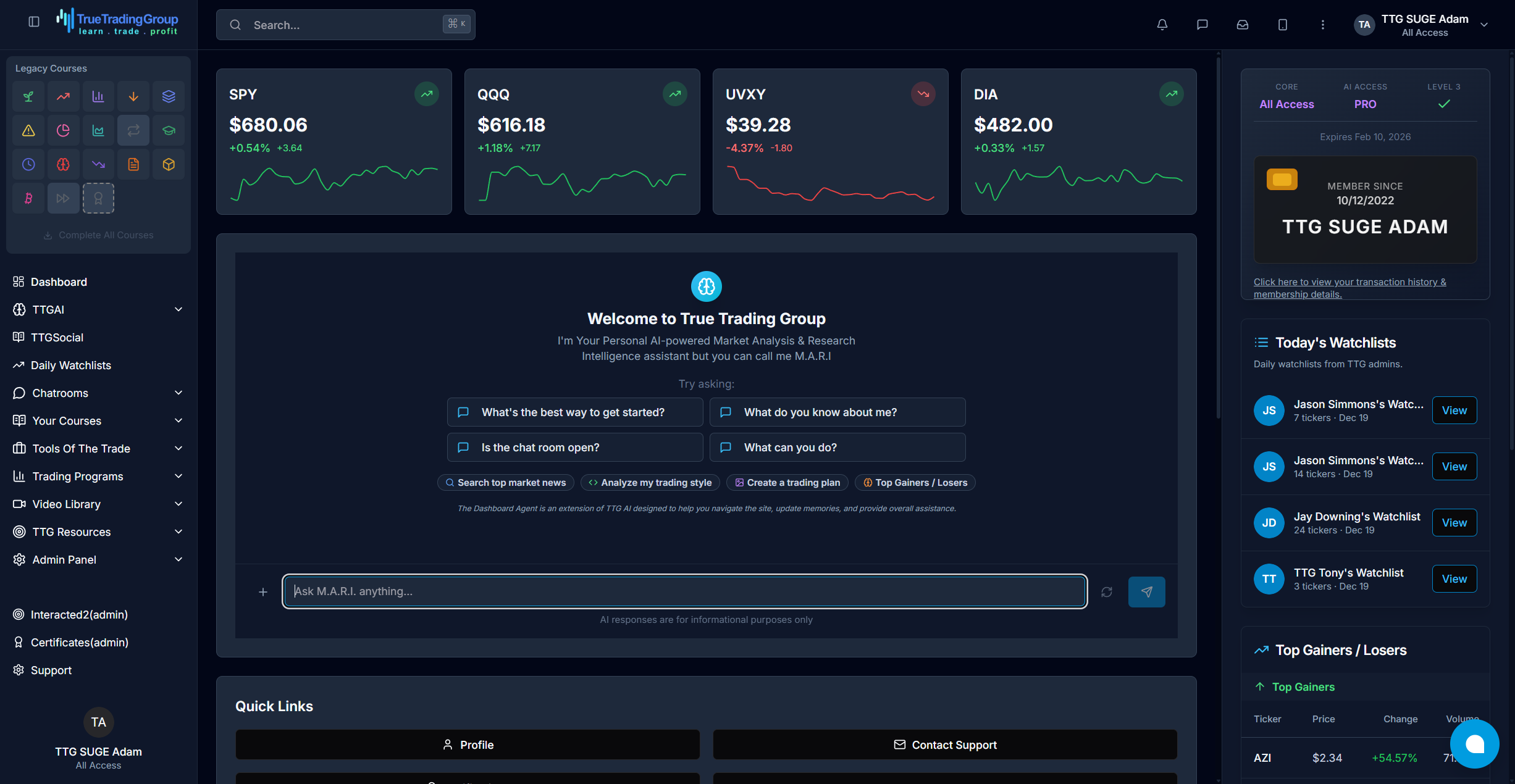1515x784 pixels.
Task: Go to TTGSocial in the sidebar
Action: (57, 337)
